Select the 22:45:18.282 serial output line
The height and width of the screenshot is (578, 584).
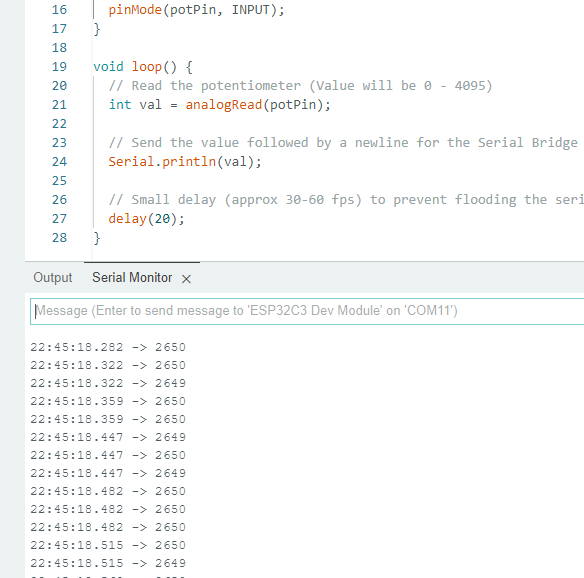(x=108, y=347)
